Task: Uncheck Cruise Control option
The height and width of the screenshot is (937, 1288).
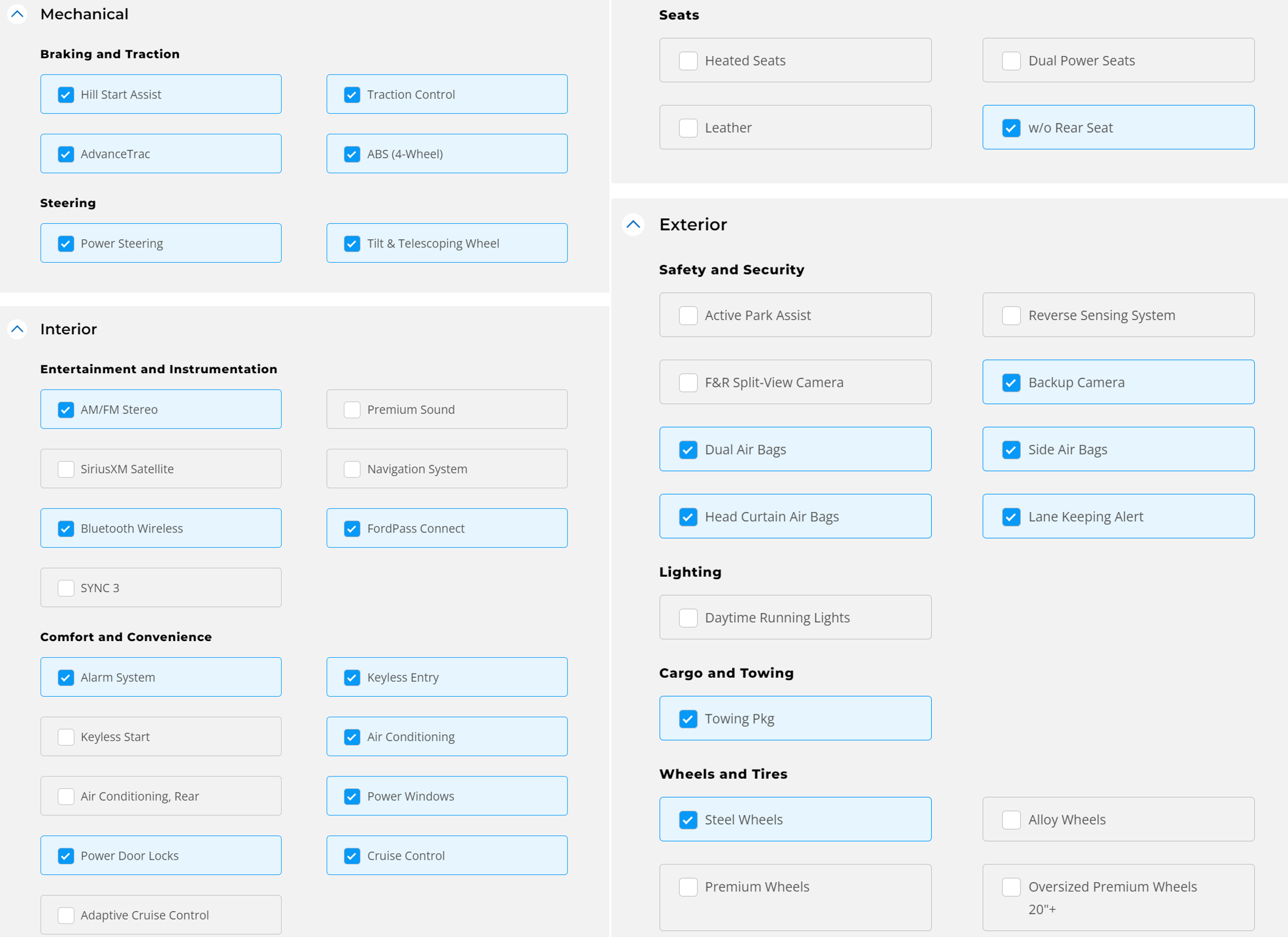Action: pyautogui.click(x=352, y=856)
